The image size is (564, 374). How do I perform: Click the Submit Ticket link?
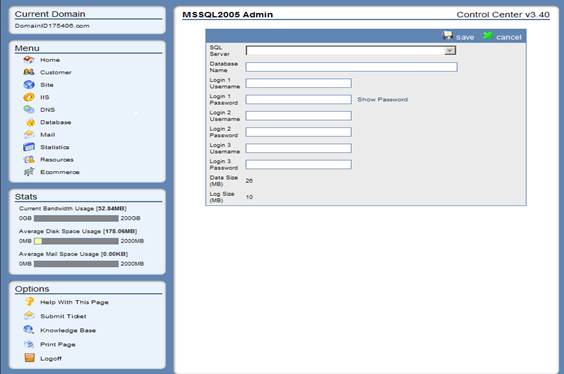point(63,316)
